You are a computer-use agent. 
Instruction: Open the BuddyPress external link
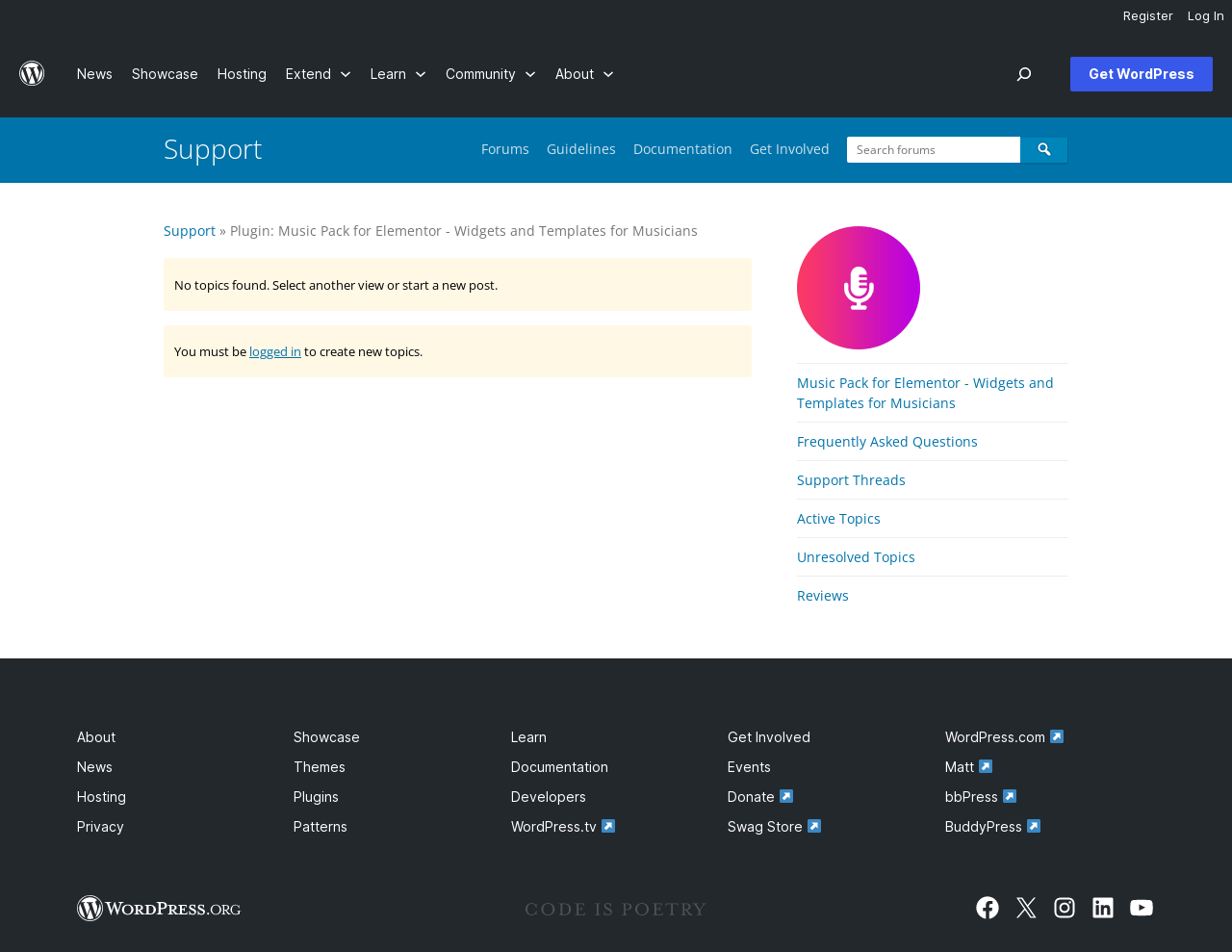[993, 827]
